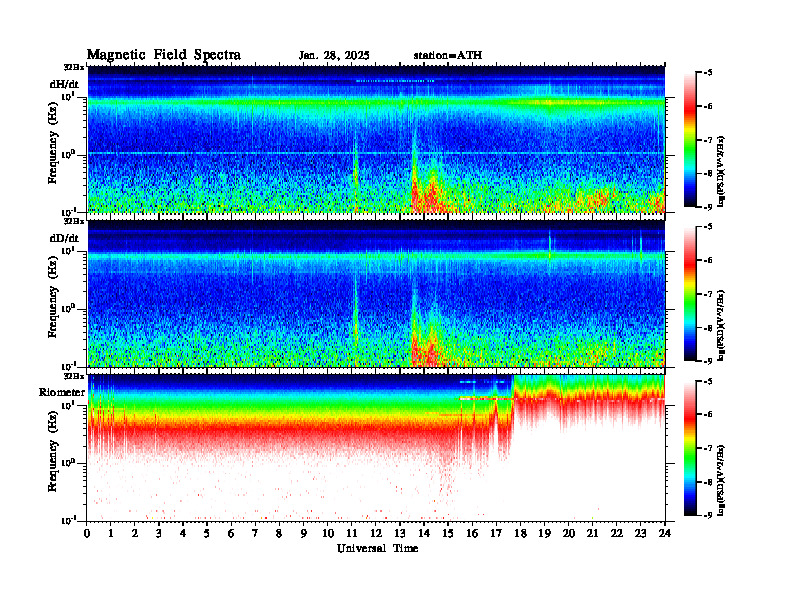Click the -9 tick on dH/dt color bar
Screen dimensions: 792x612
[708, 207]
